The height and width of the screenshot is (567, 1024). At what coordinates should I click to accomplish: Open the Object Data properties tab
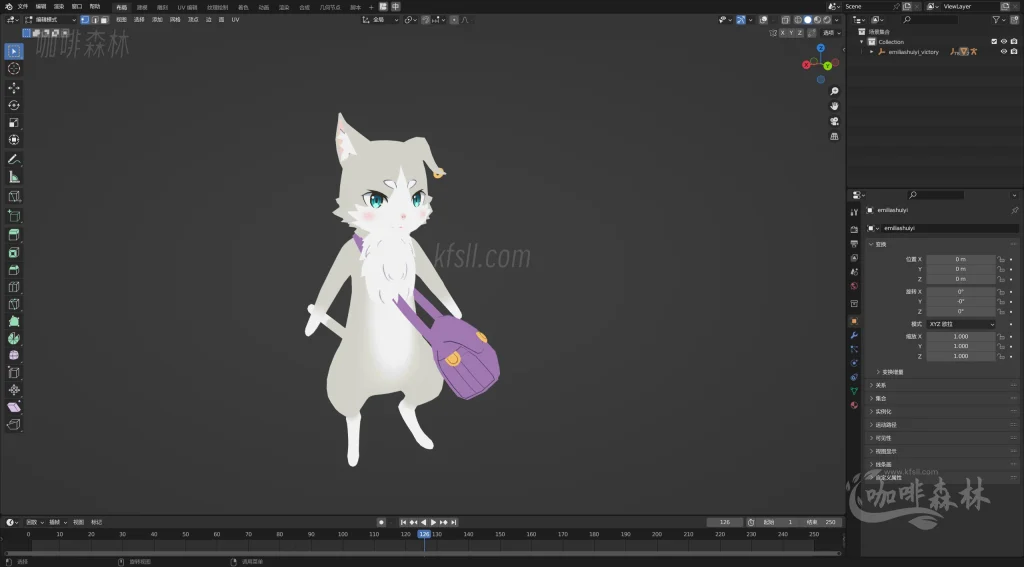coord(854,391)
